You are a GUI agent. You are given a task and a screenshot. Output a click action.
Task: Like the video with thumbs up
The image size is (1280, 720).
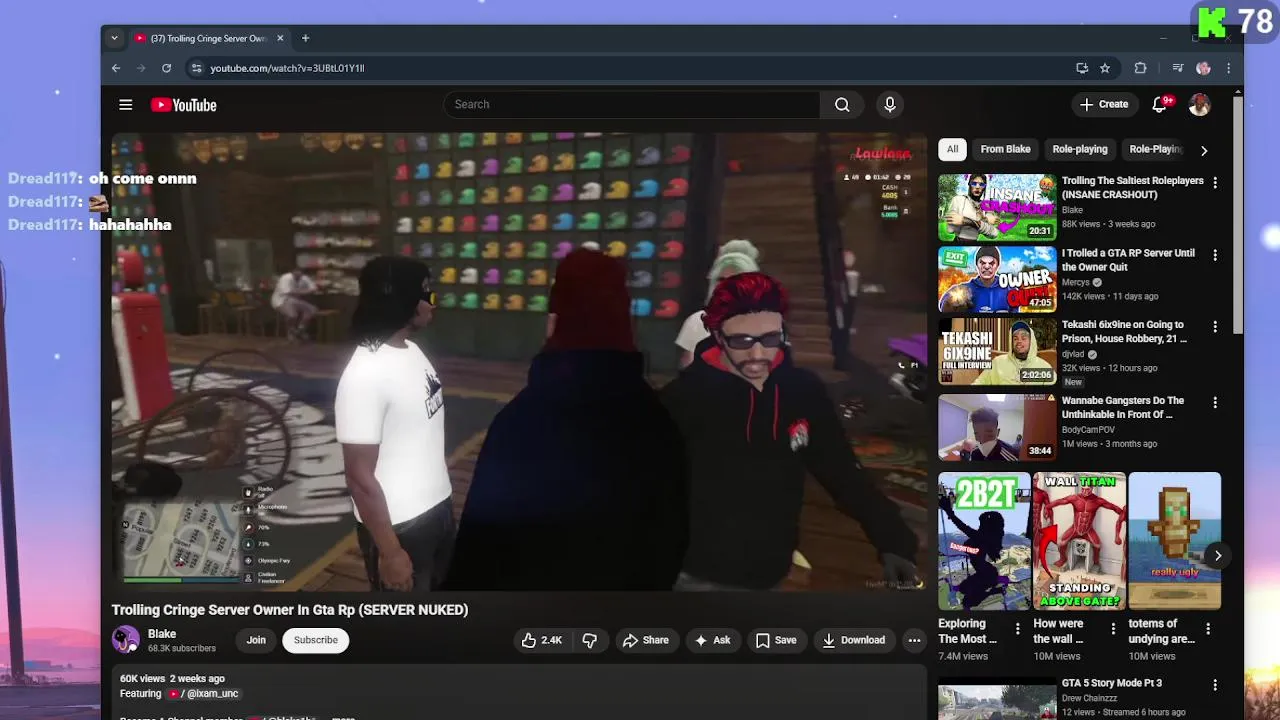click(x=541, y=640)
